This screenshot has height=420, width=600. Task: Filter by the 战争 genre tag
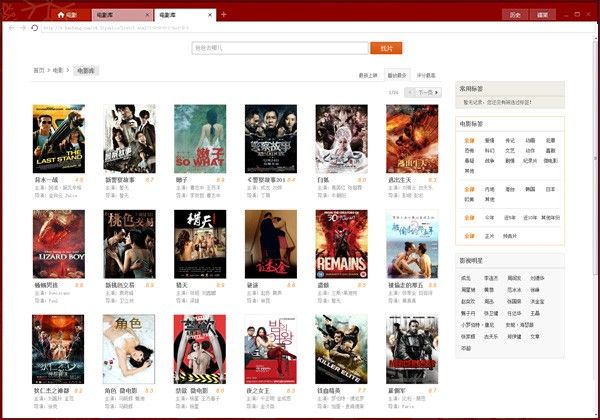489,161
